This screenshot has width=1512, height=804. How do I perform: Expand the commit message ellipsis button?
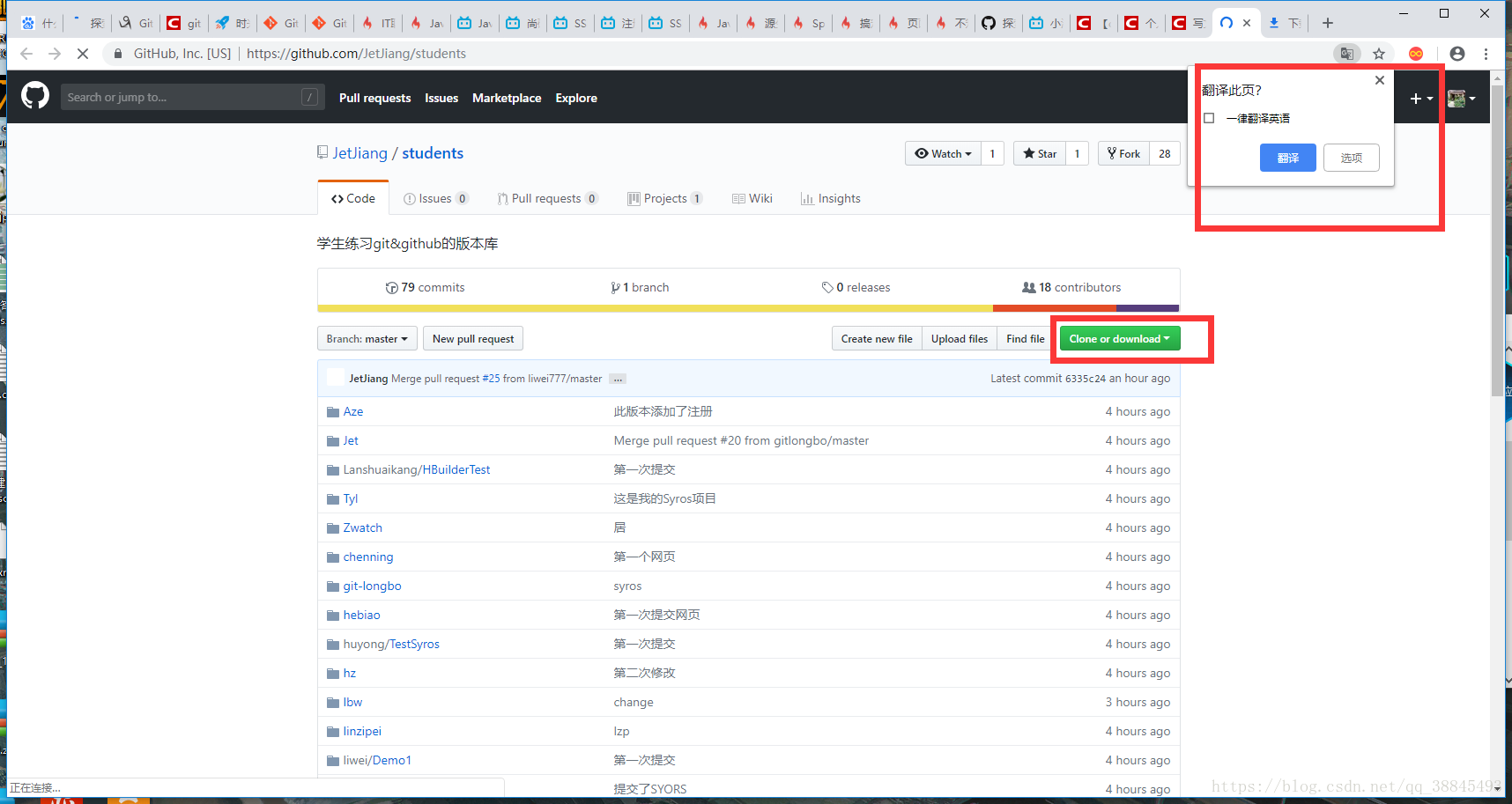(x=618, y=379)
